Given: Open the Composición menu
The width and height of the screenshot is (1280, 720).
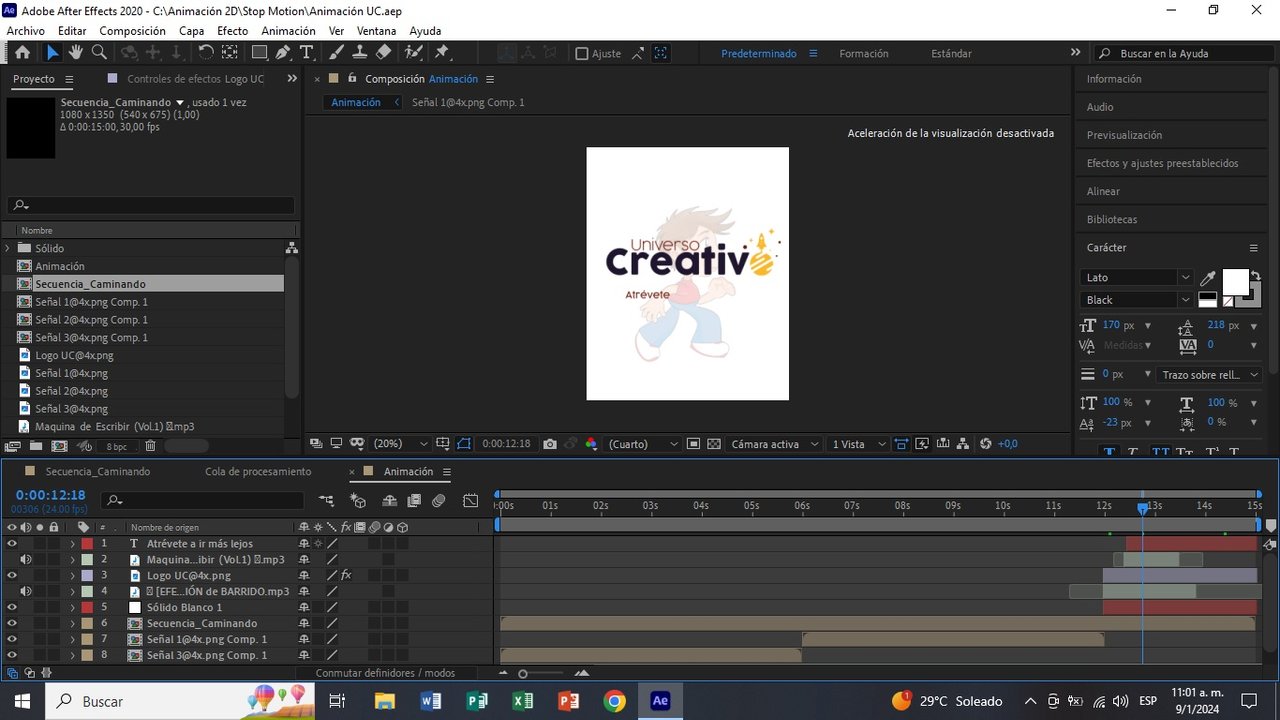Looking at the screenshot, I should pyautogui.click(x=133, y=31).
